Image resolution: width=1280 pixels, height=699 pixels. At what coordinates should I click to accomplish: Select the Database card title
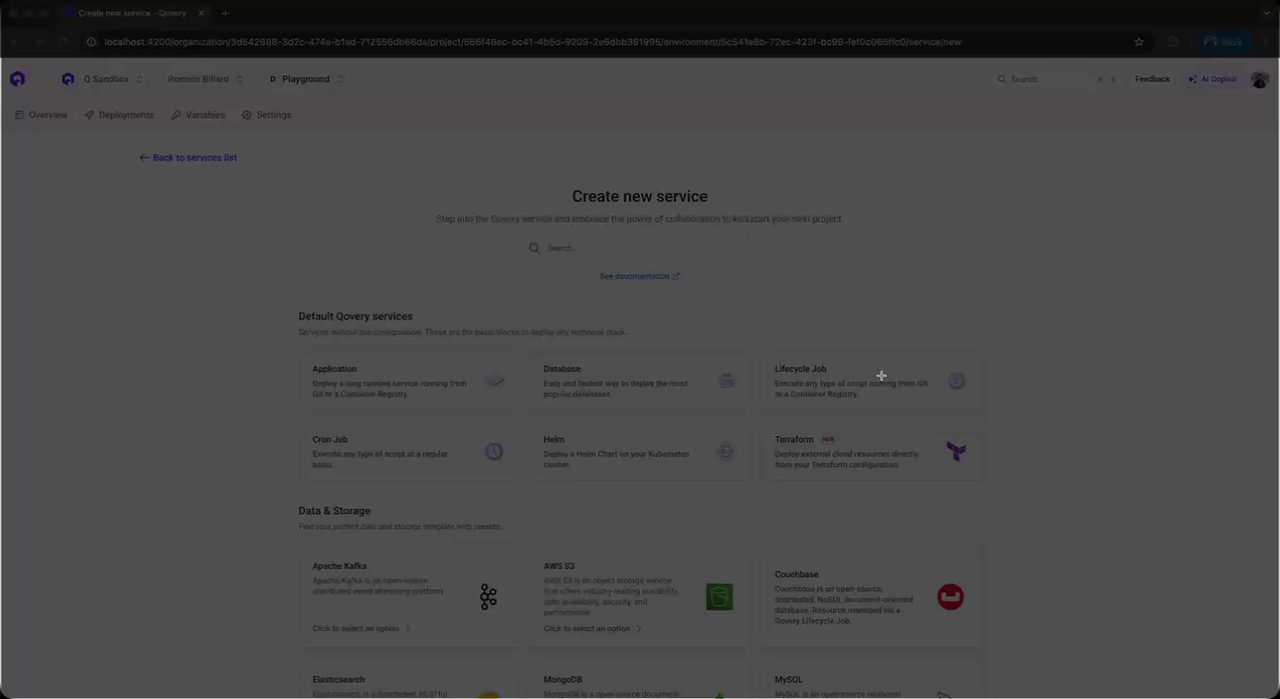click(562, 369)
